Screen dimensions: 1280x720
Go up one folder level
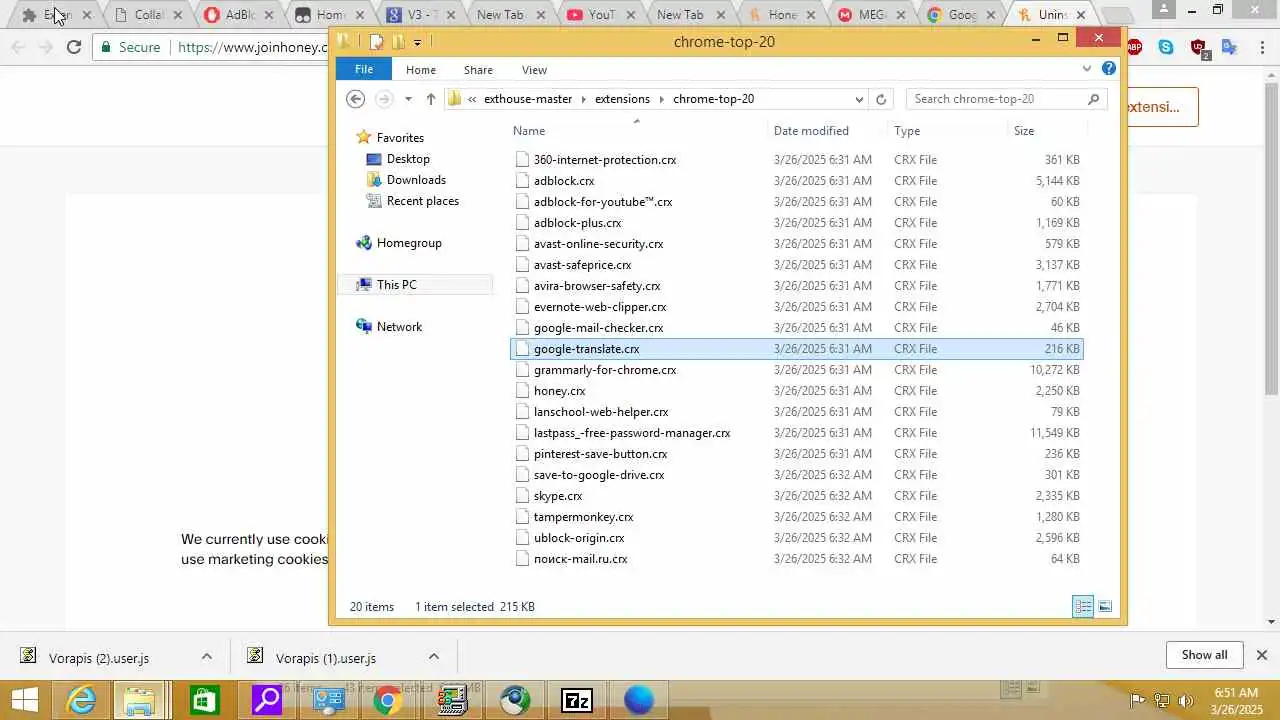(431, 99)
